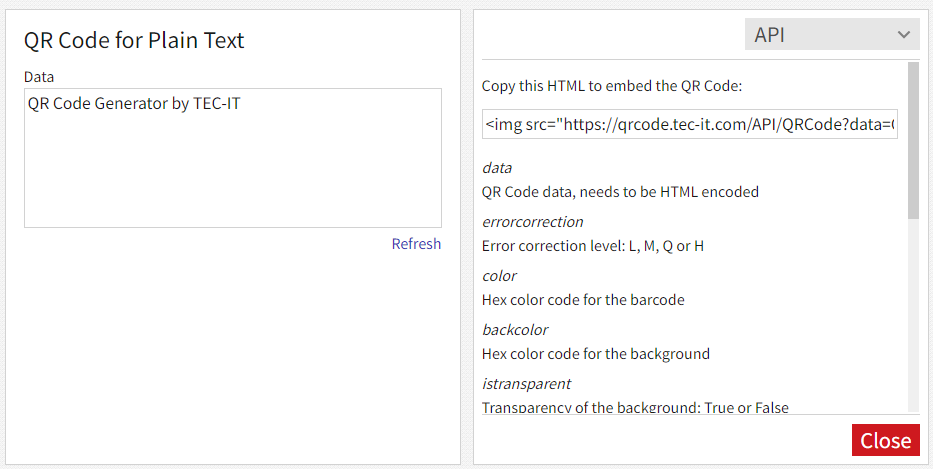Click the 'QR Code for Plain Text' heading

click(x=134, y=40)
